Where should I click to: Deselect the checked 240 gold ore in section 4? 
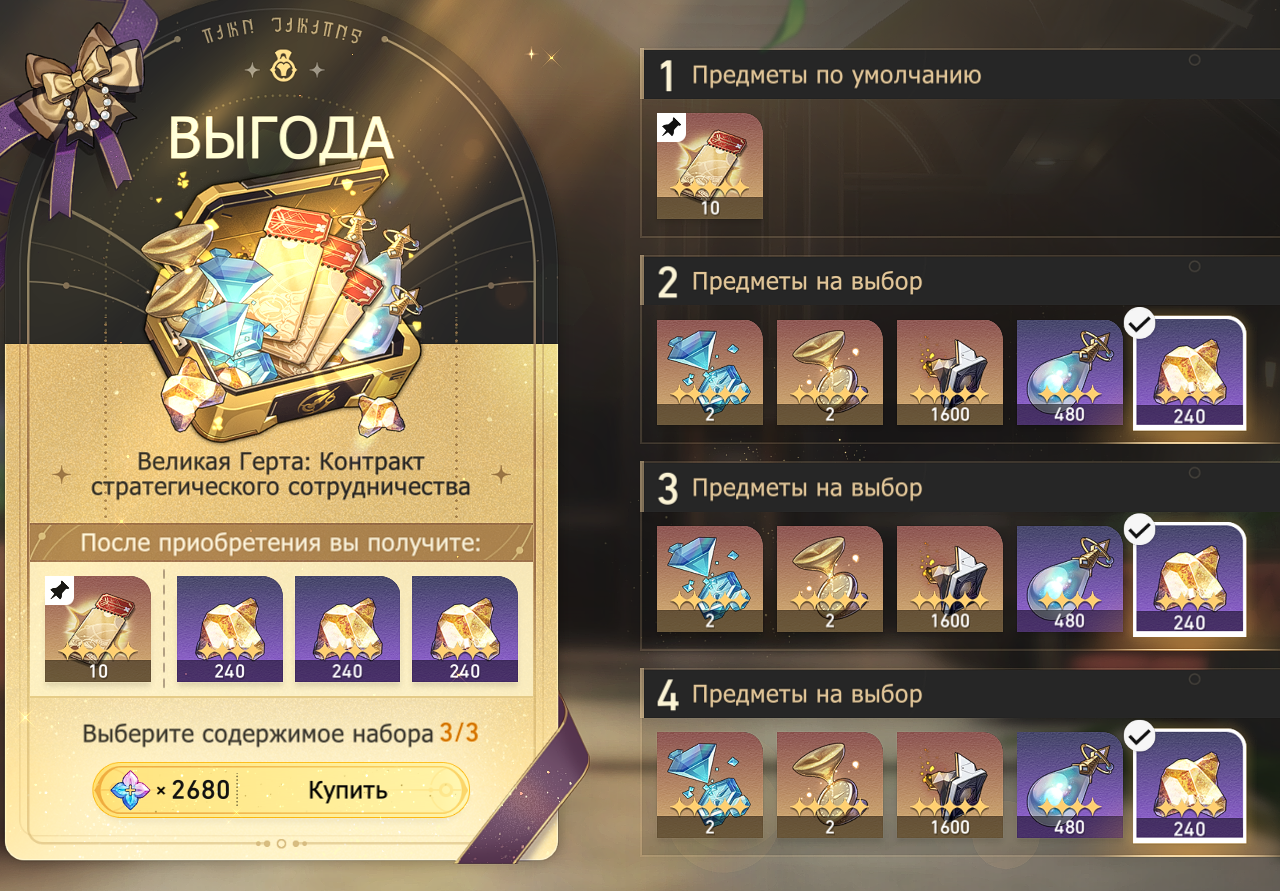1189,786
